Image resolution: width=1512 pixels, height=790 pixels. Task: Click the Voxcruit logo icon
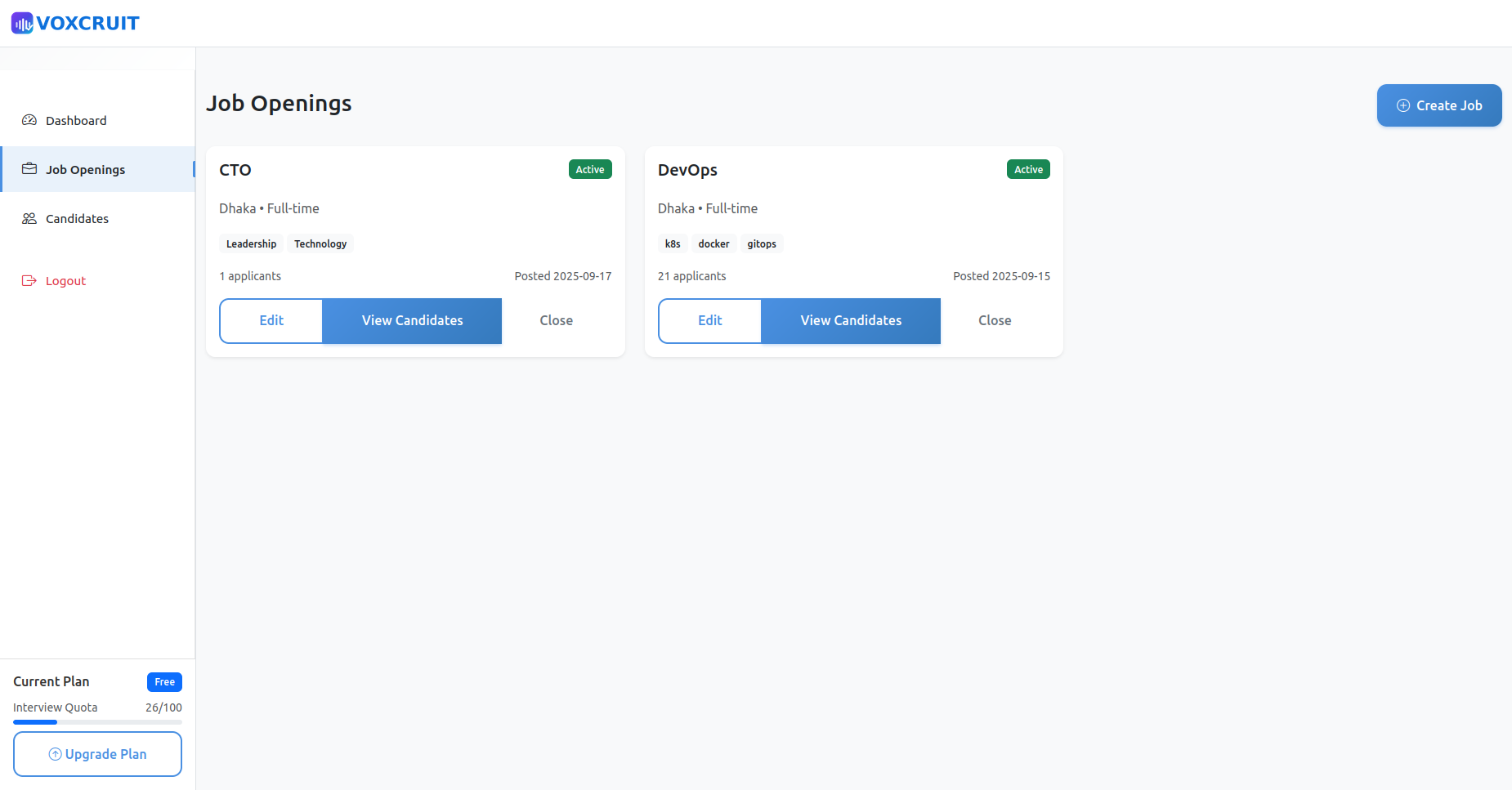[22, 23]
